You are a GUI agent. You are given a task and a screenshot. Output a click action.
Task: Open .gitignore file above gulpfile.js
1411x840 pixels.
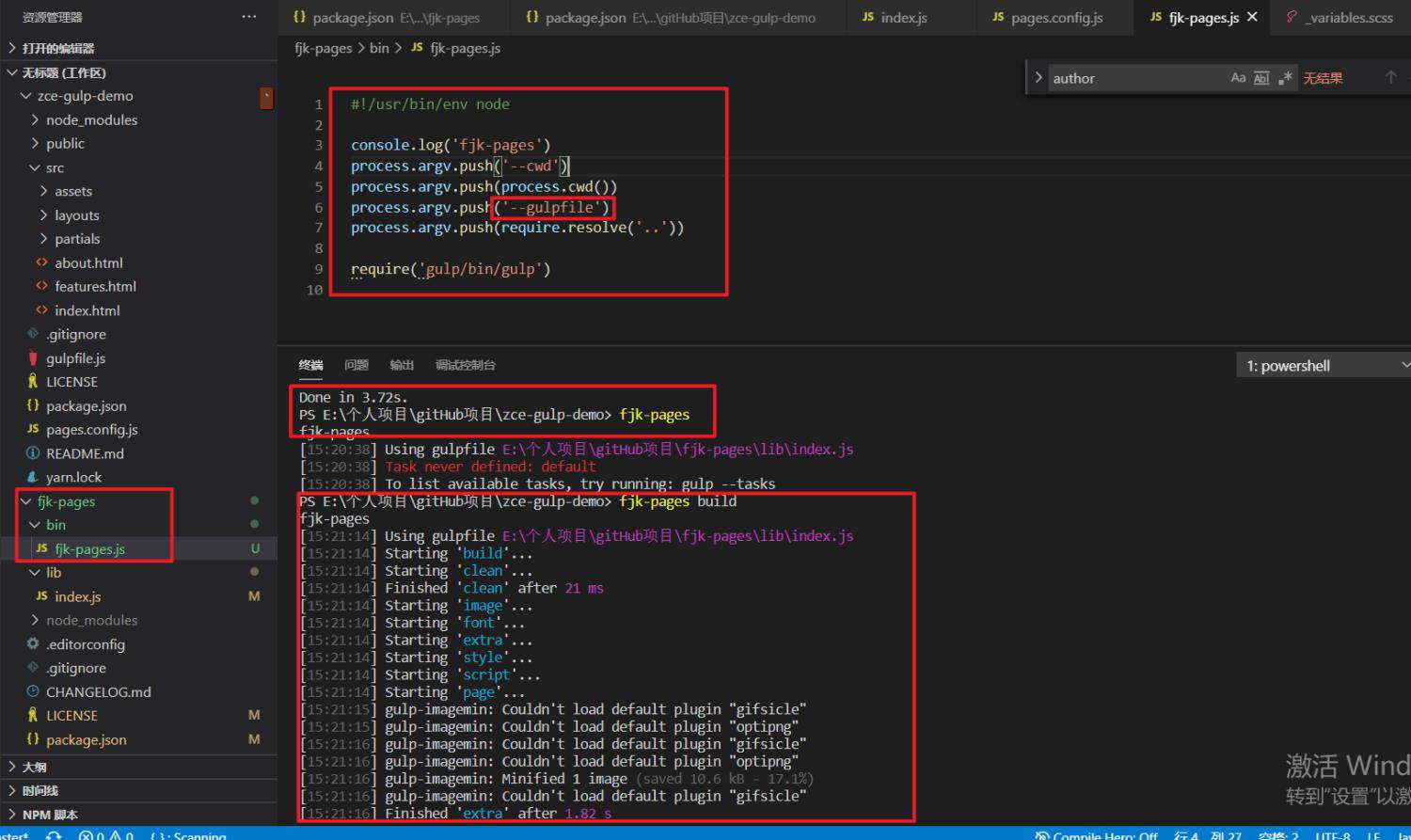coord(75,334)
